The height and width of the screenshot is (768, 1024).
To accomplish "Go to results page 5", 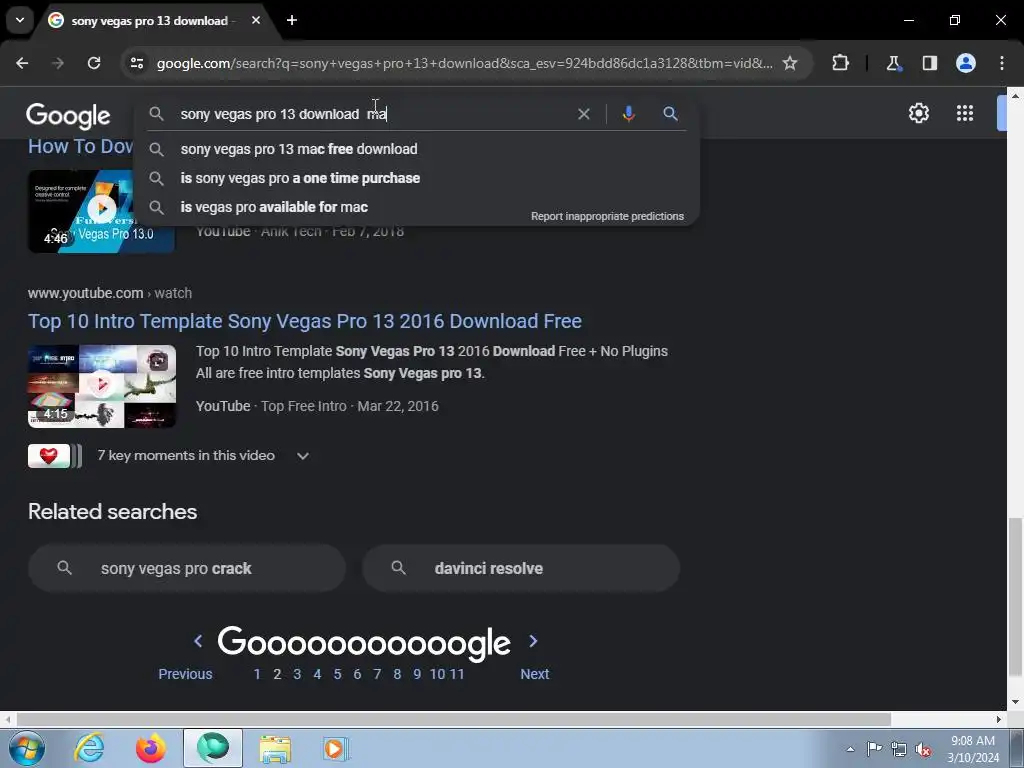I will coord(337,674).
